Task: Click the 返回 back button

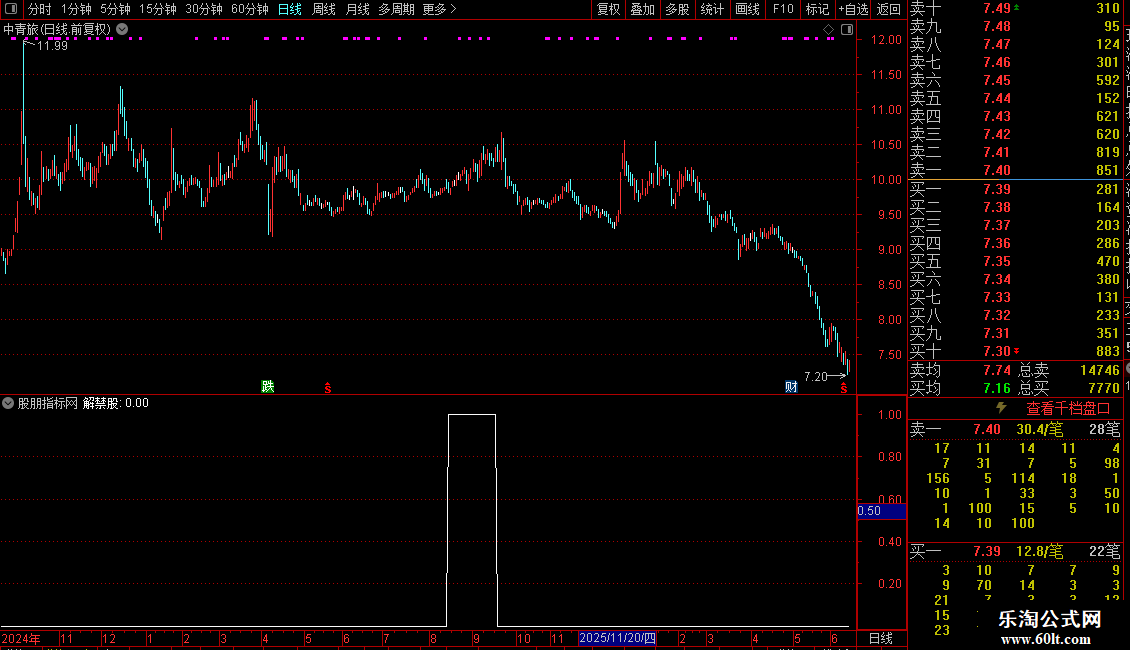Action: point(889,9)
